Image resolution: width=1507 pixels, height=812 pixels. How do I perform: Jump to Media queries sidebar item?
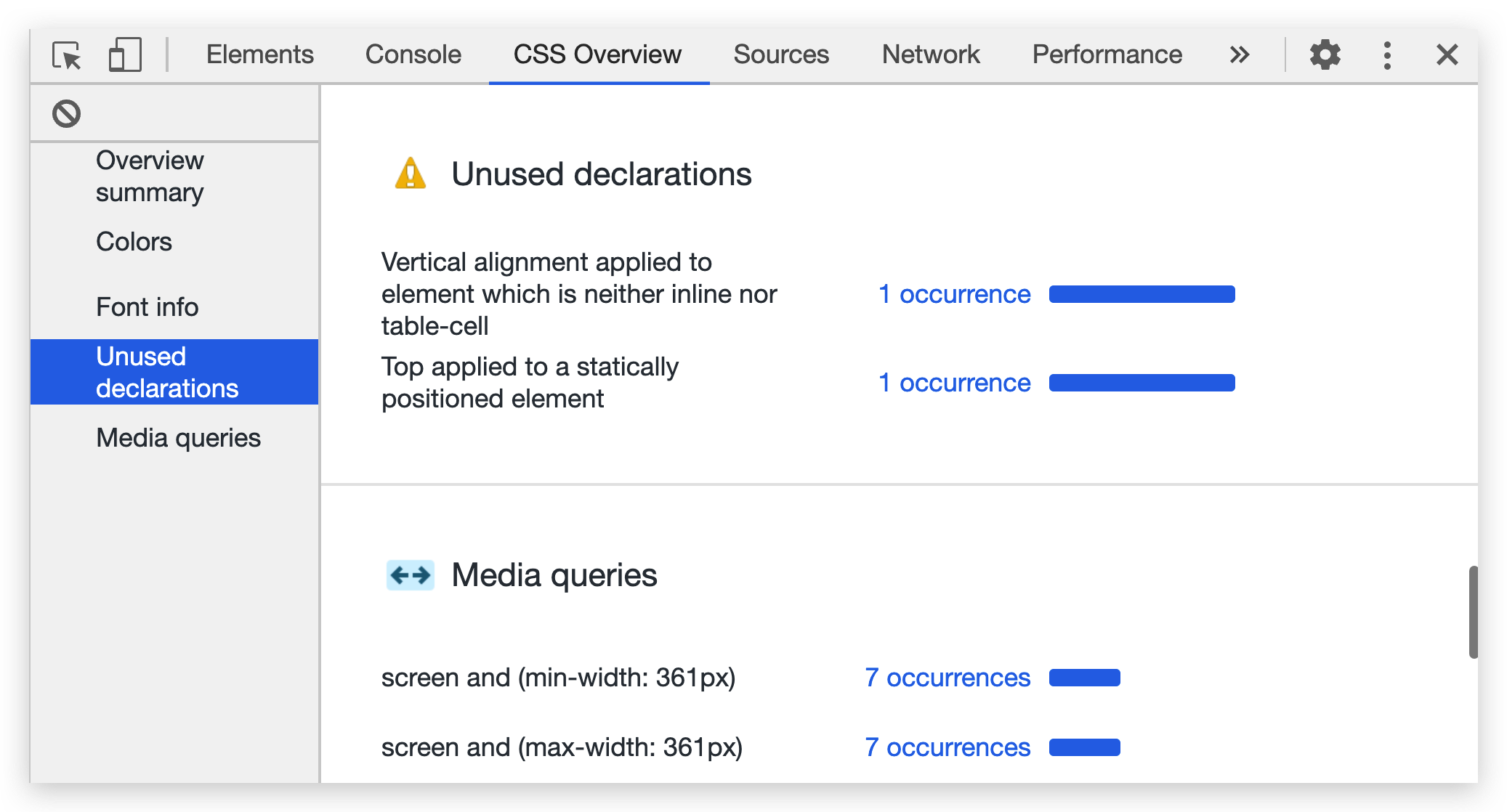[178, 438]
